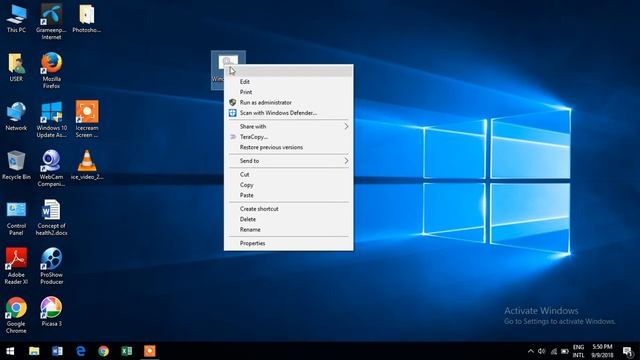Open the network status tray icon
Viewport: 640px width, 360px height.
553,351
